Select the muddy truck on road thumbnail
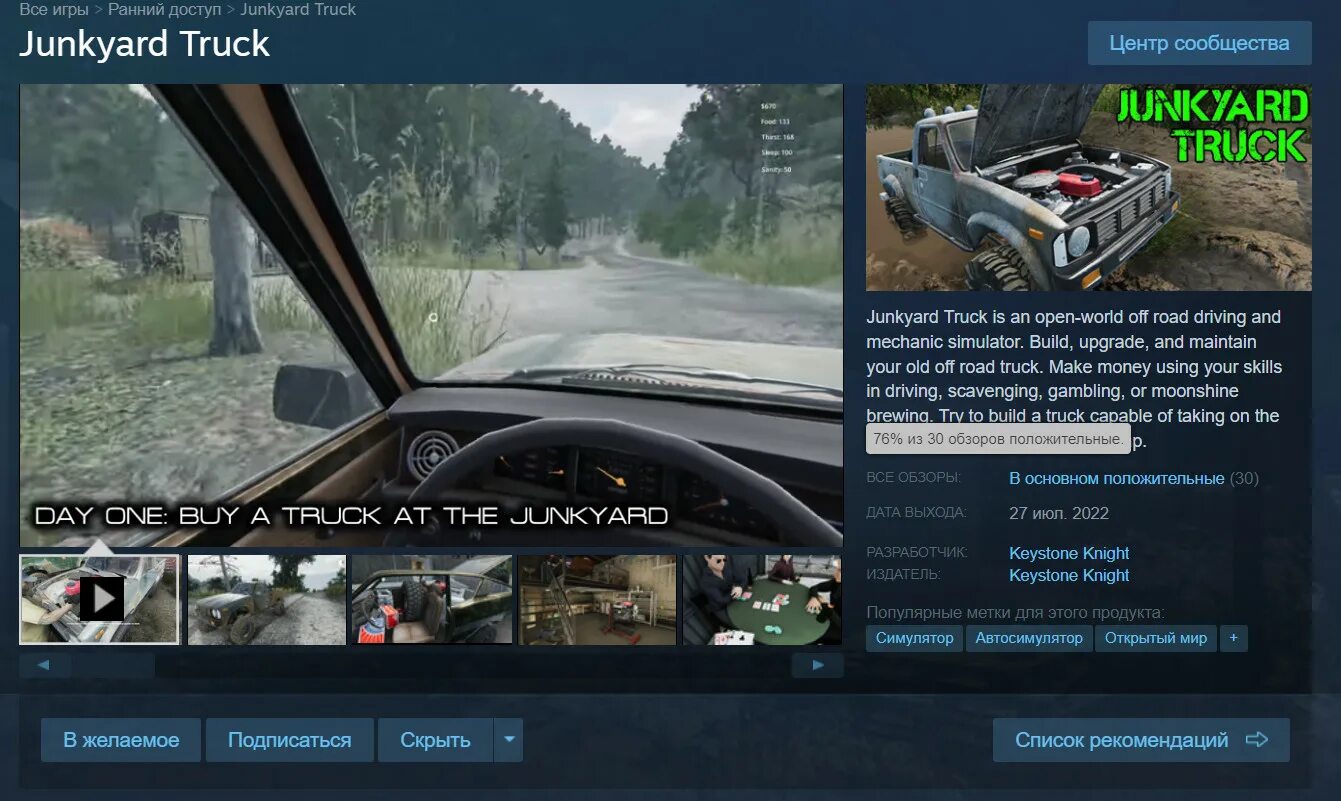 point(266,600)
